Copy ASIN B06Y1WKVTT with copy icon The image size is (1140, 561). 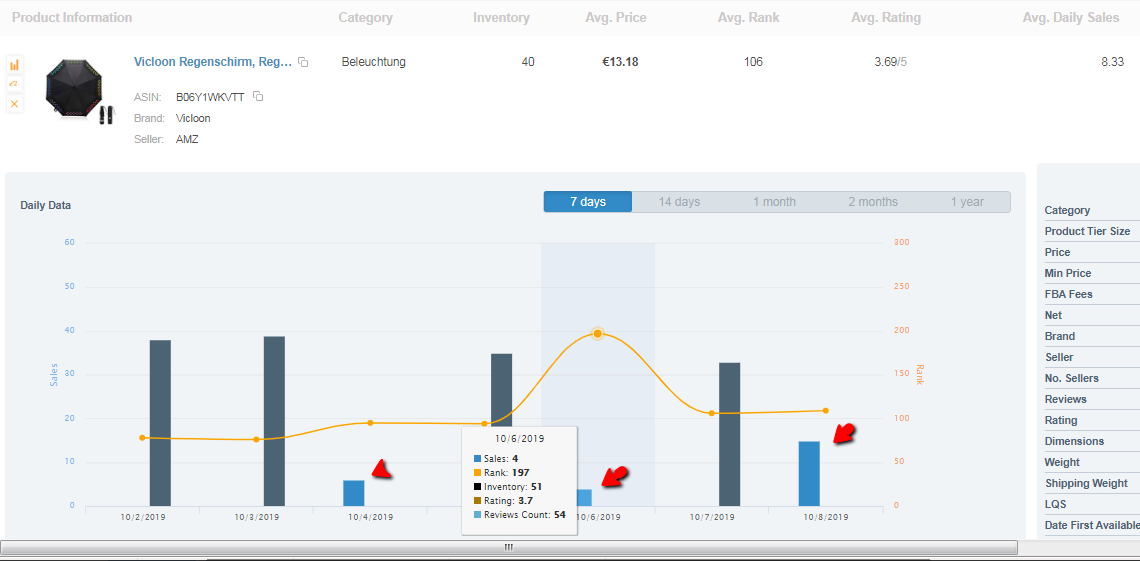click(x=257, y=97)
